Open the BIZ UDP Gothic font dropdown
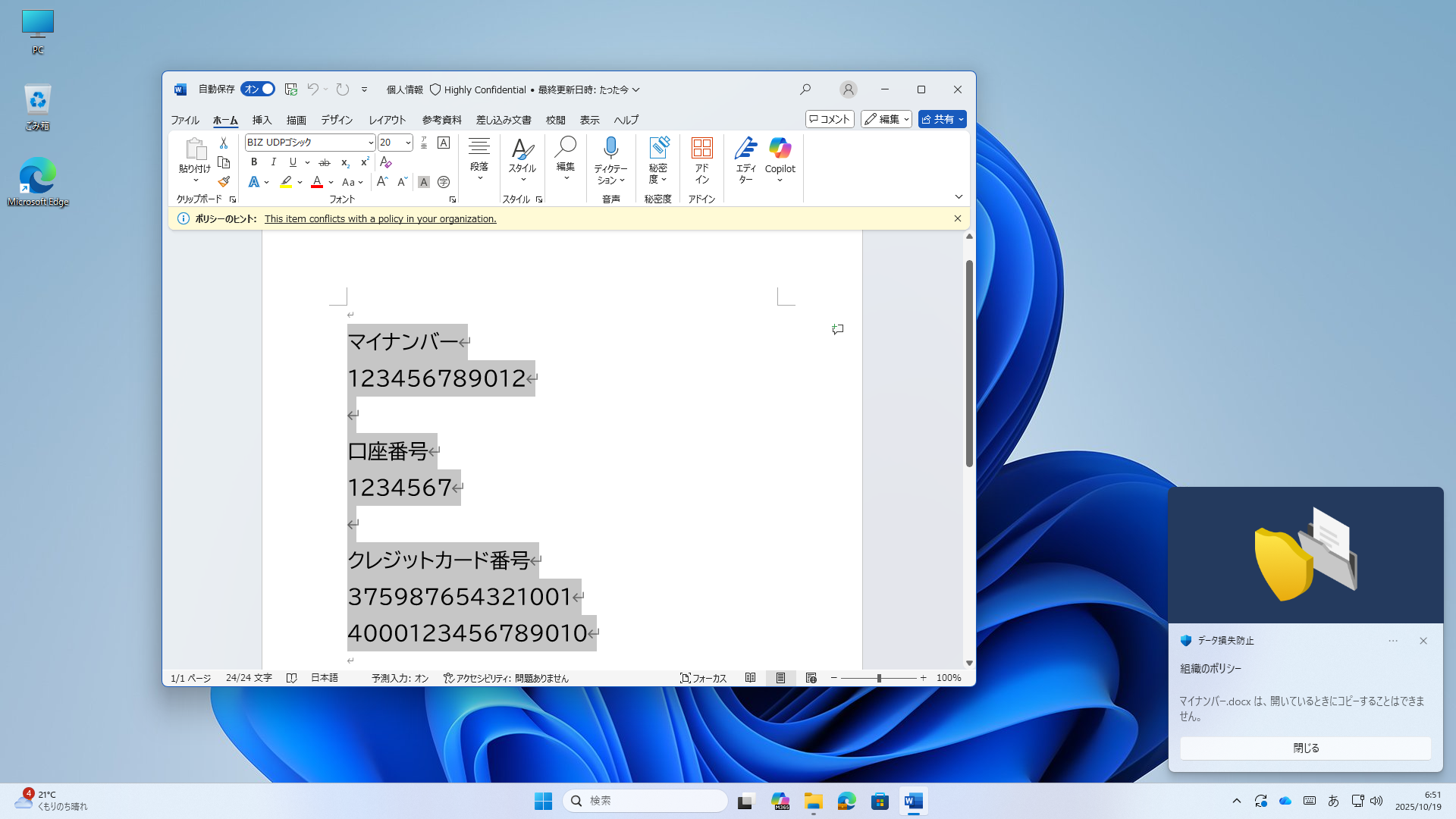 [x=371, y=143]
